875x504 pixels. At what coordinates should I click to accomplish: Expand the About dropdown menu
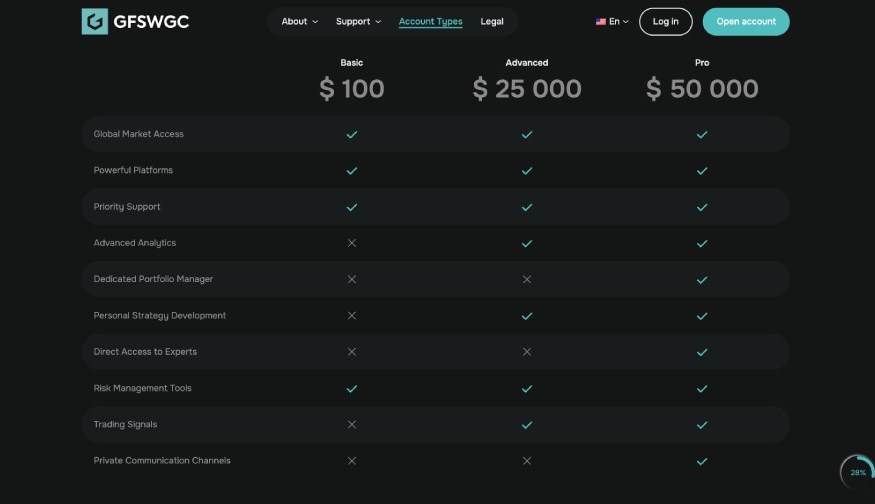click(x=300, y=21)
